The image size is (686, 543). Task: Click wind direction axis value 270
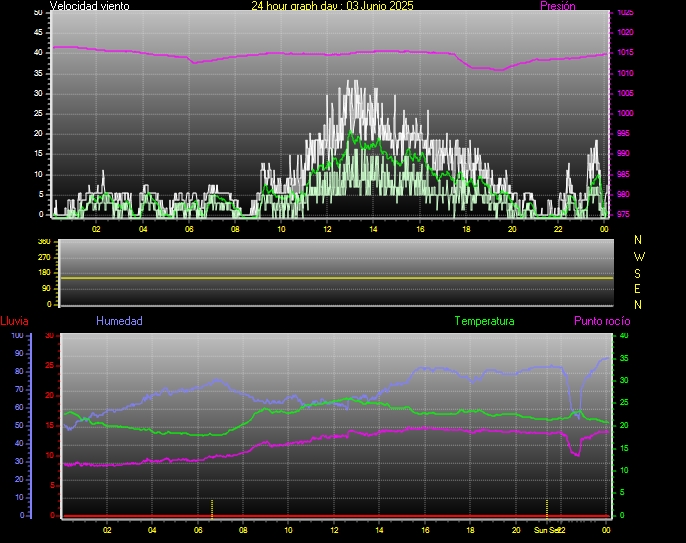click(44, 257)
